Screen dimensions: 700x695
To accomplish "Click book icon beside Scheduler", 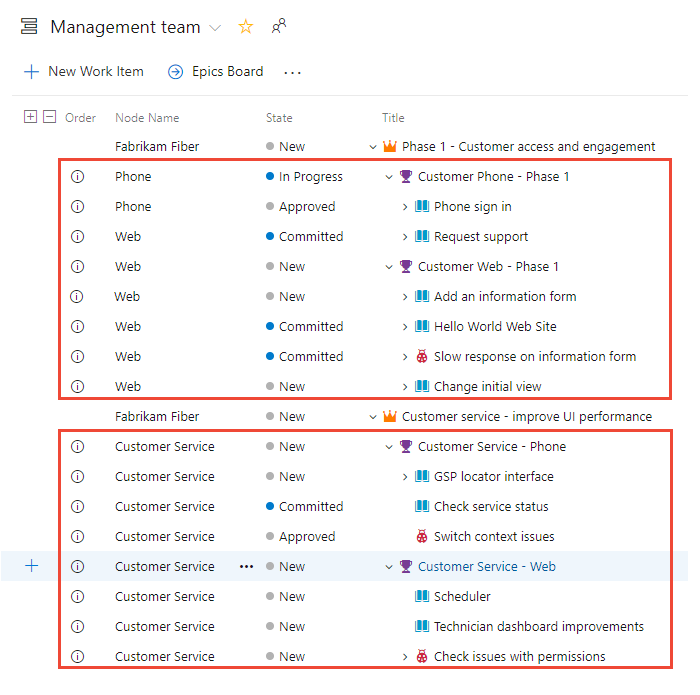I will (422, 597).
